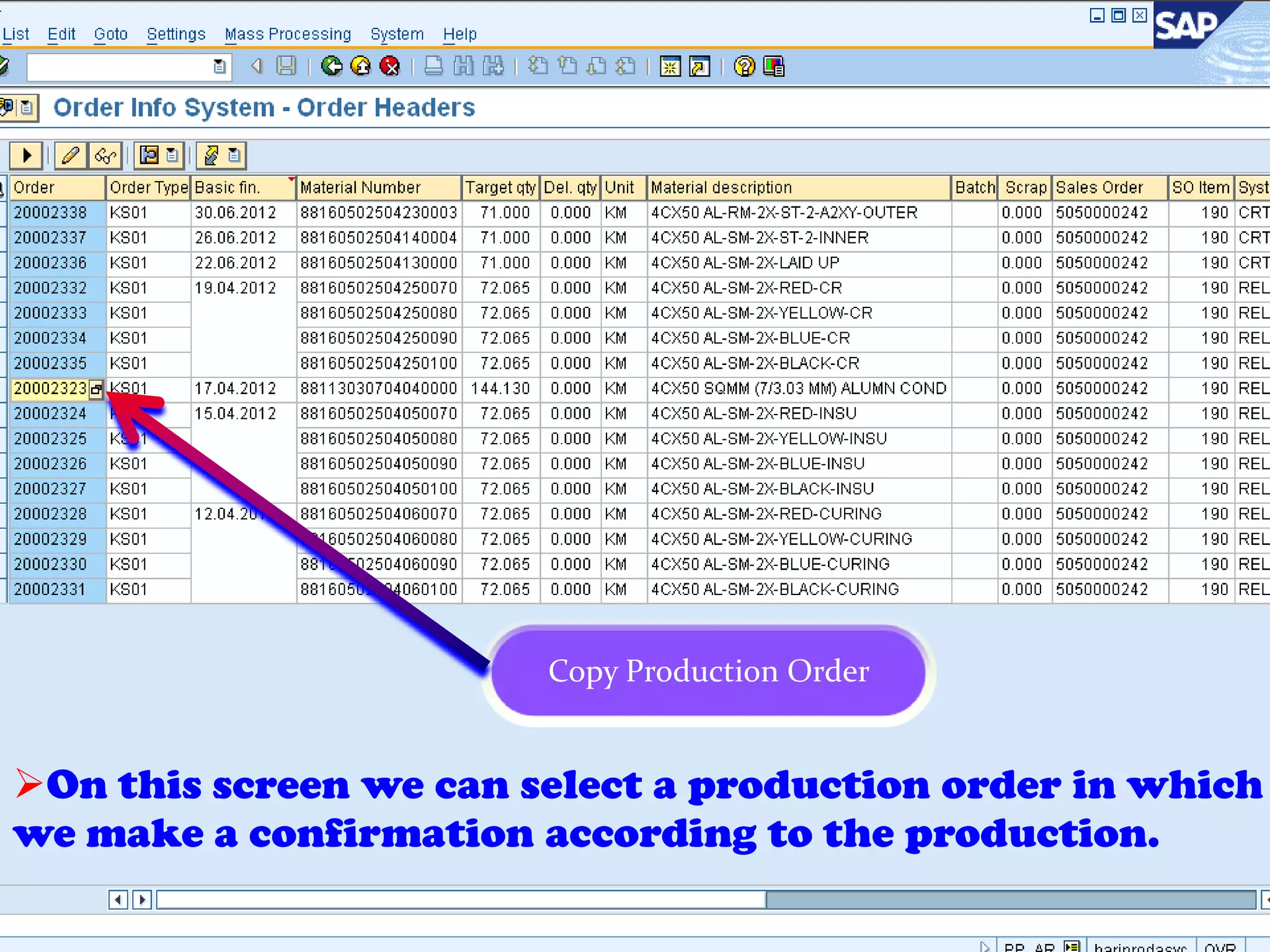This screenshot has height=952, width=1270.
Task: Open the Mass Processing menu
Action: point(288,33)
